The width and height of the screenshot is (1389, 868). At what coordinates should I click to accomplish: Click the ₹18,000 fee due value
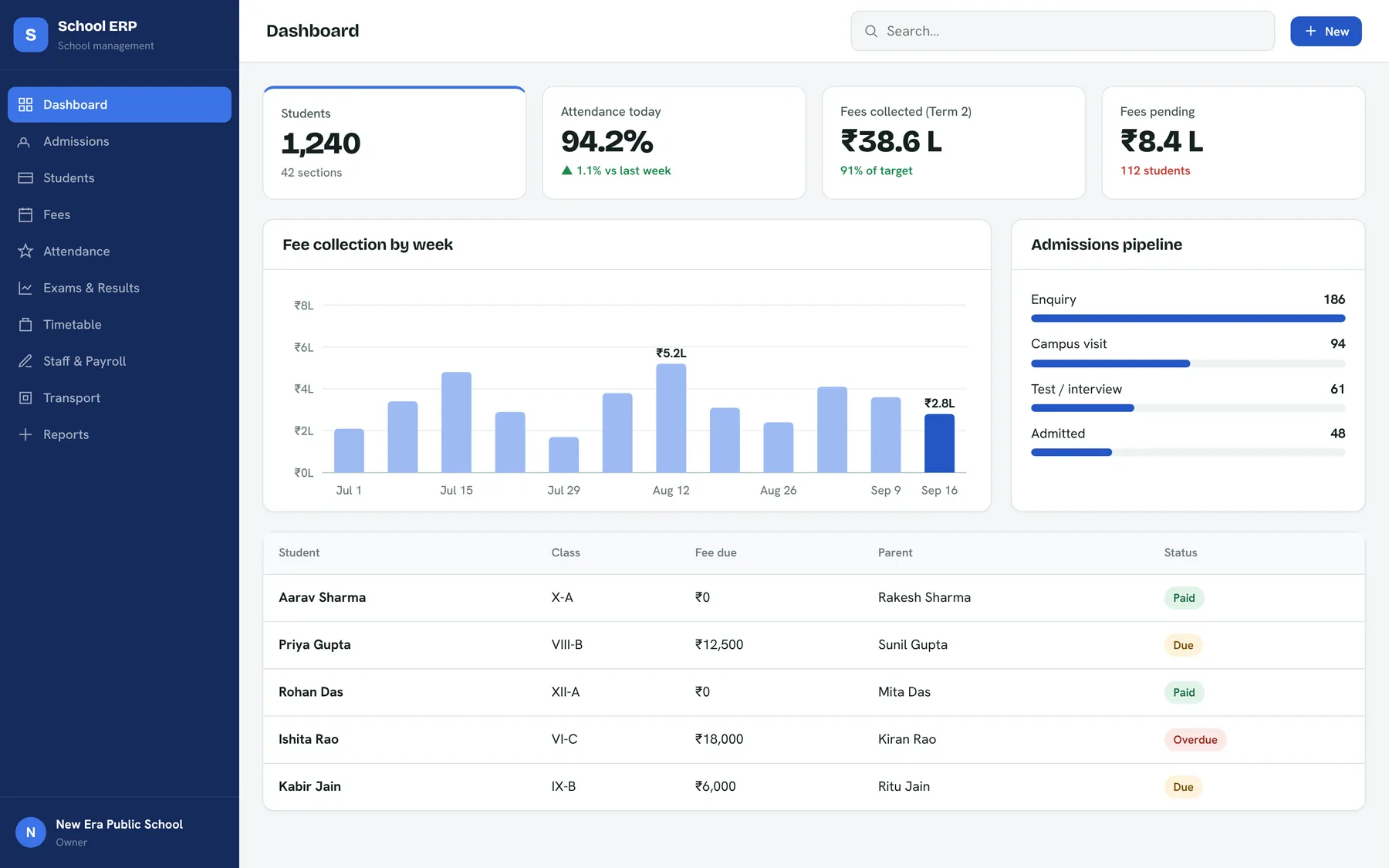tap(719, 739)
